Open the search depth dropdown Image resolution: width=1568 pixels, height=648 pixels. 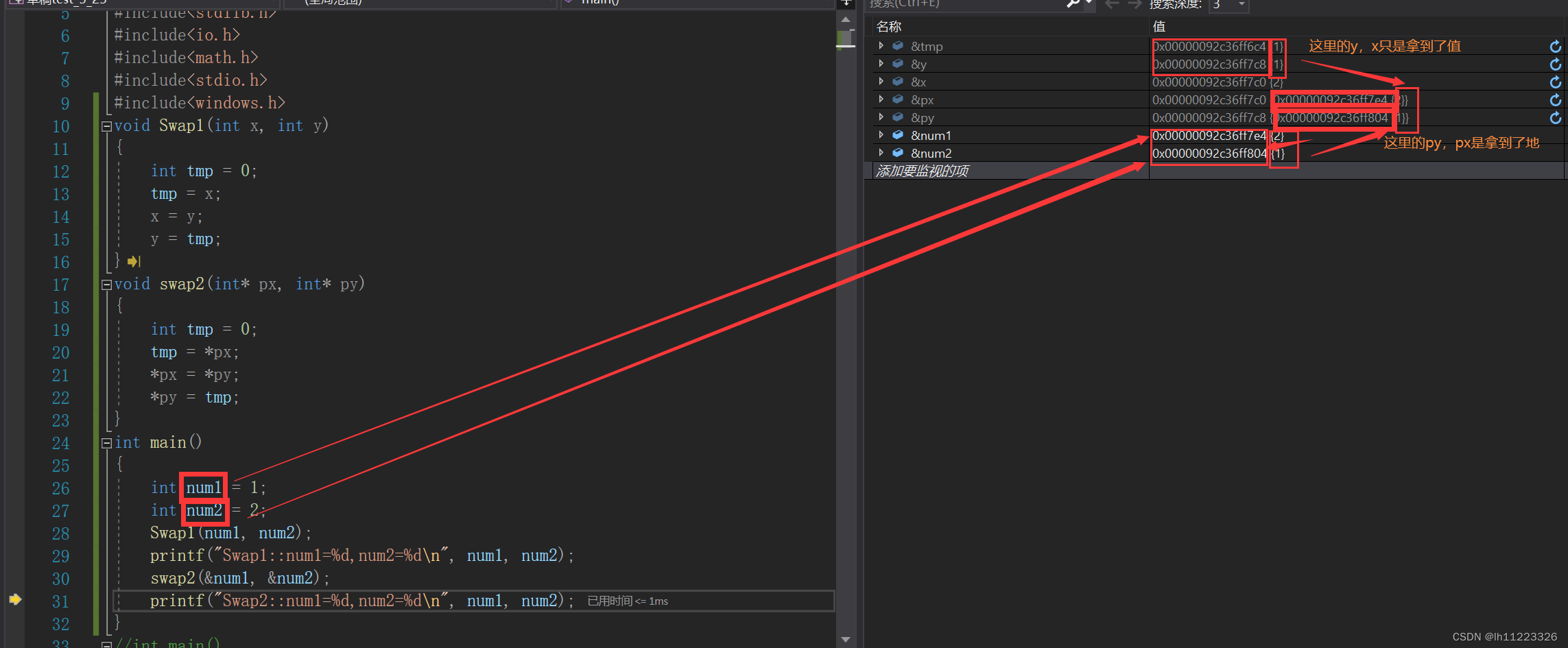point(1241,5)
